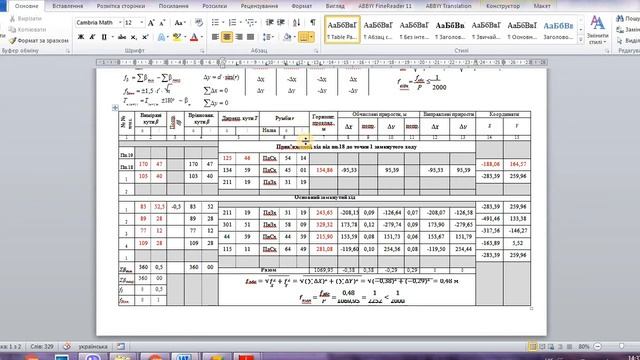
Task: Apply strikethrough formatting
Action: tap(122, 37)
